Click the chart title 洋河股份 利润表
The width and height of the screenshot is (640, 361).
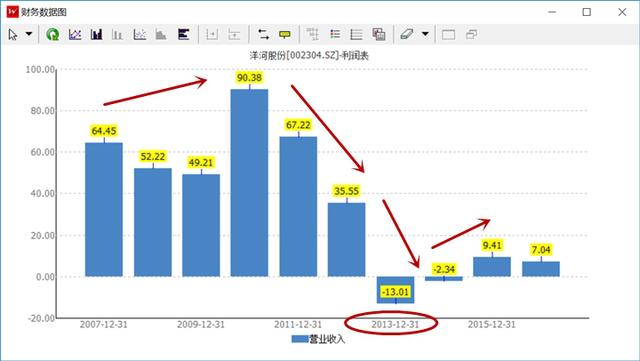pyautogui.click(x=309, y=56)
